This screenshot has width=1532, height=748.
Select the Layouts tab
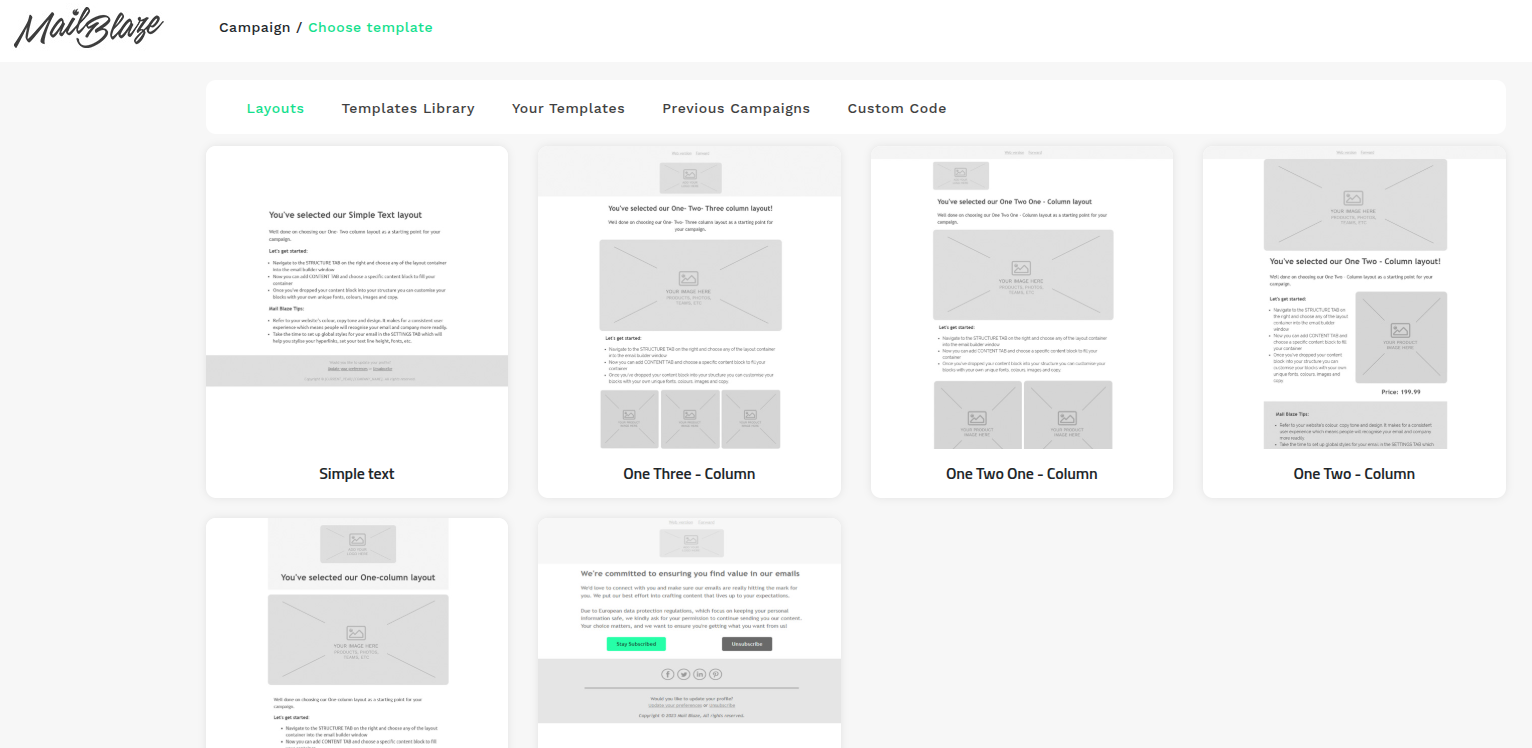[275, 108]
